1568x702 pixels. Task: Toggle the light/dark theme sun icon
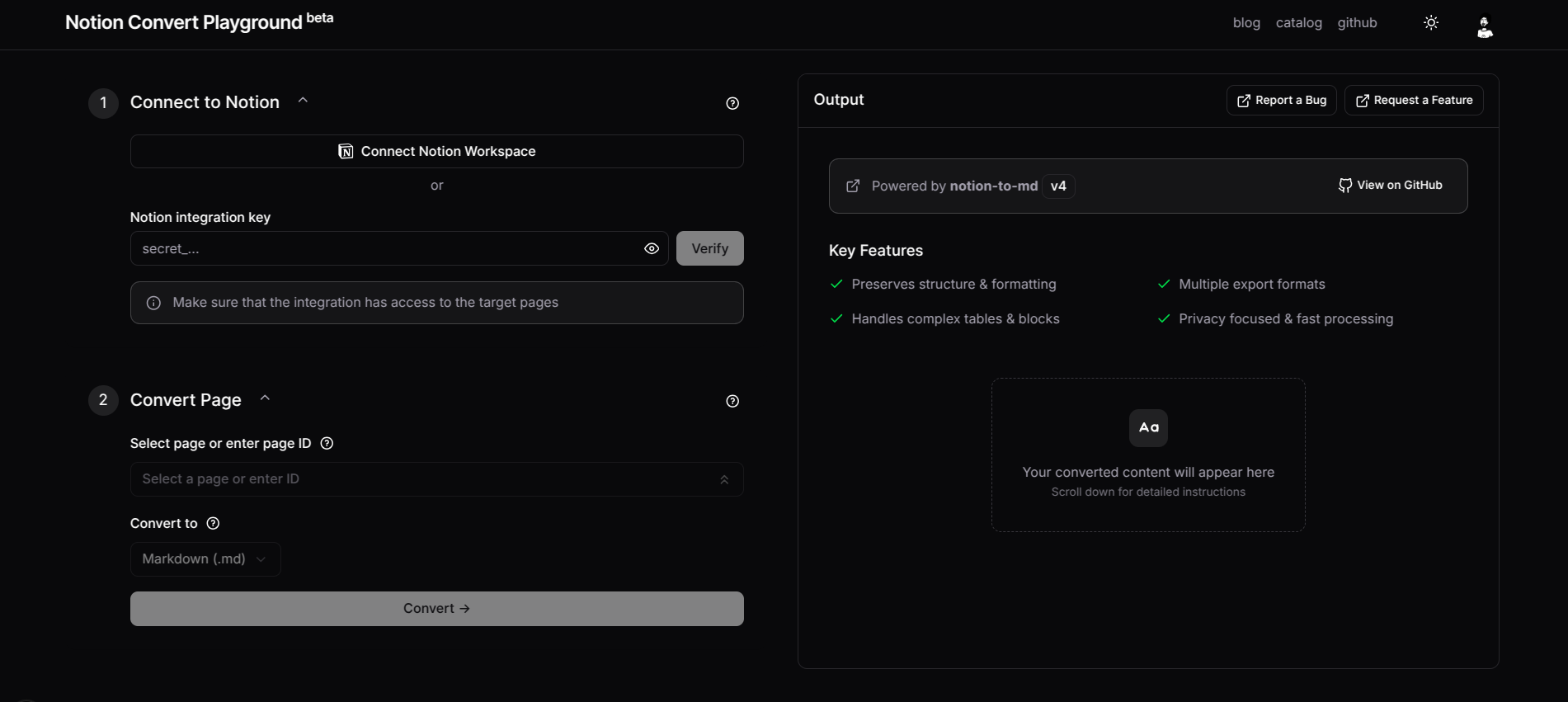coord(1431,23)
